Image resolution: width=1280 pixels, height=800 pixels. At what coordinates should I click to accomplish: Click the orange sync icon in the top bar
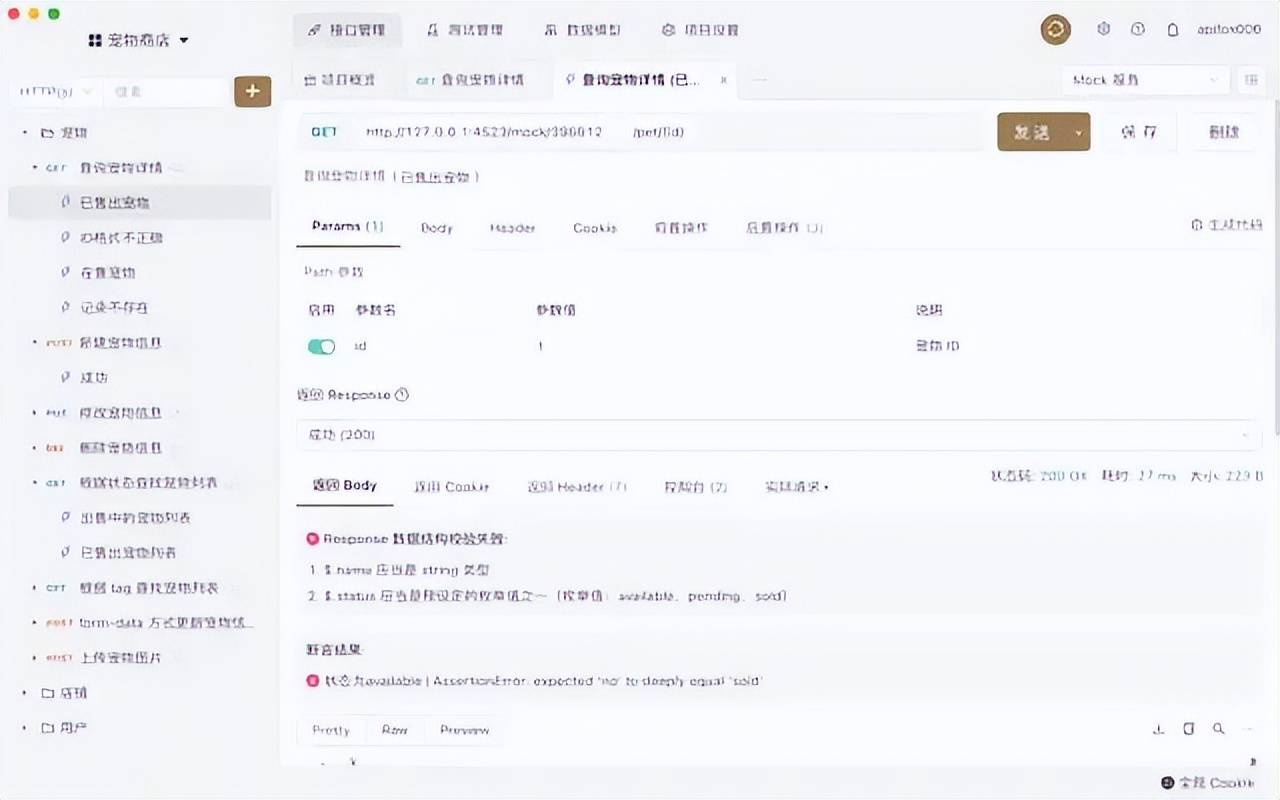pos(1055,30)
